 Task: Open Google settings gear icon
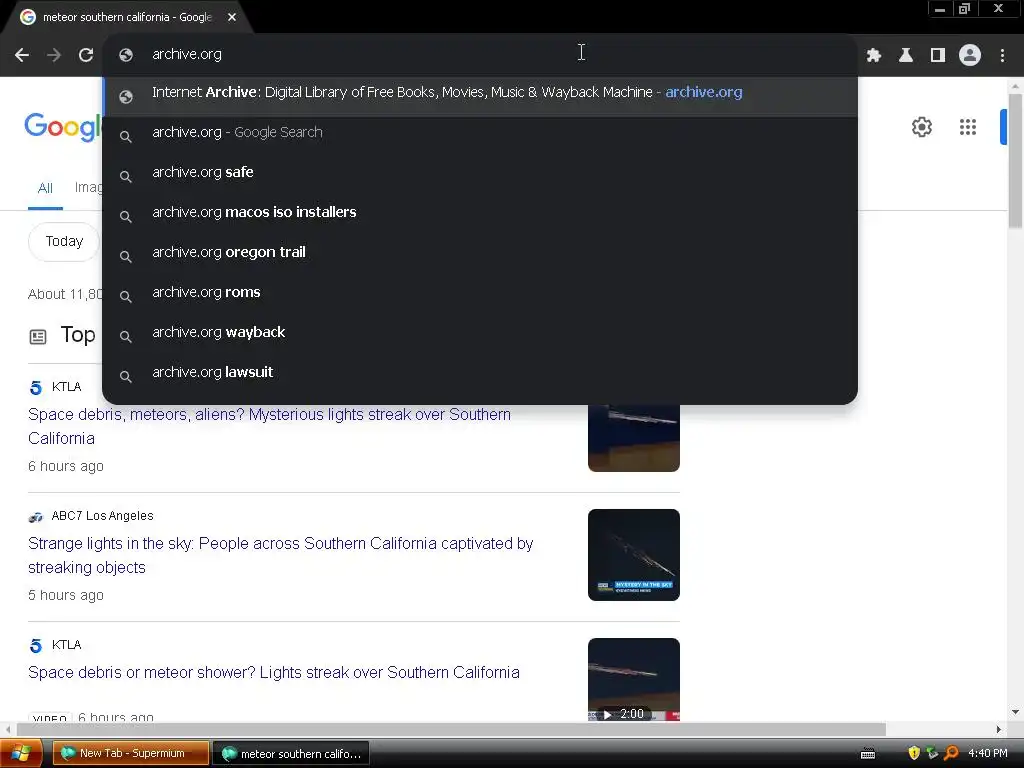pyautogui.click(x=921, y=127)
